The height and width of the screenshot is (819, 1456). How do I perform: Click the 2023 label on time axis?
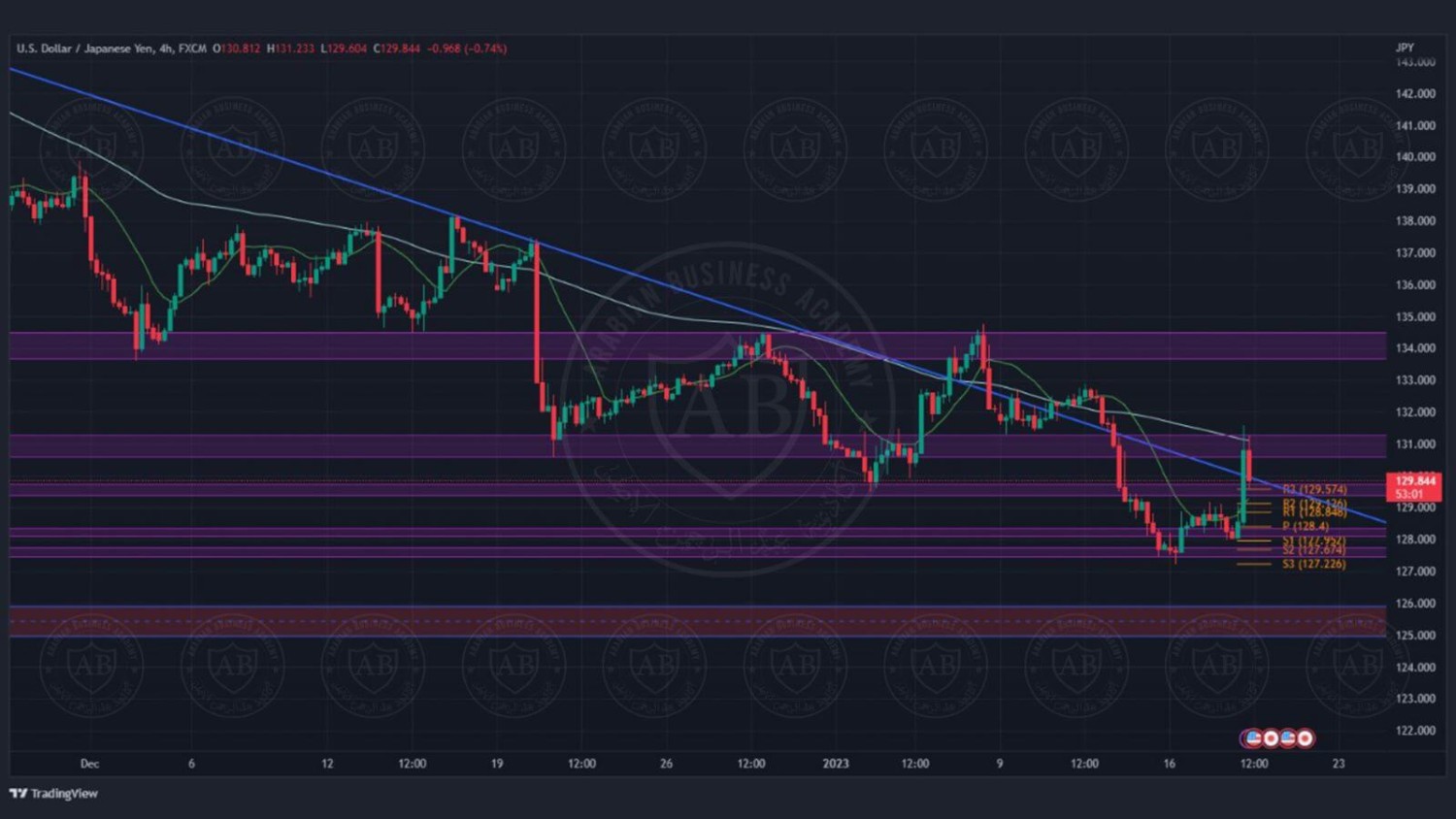click(836, 764)
